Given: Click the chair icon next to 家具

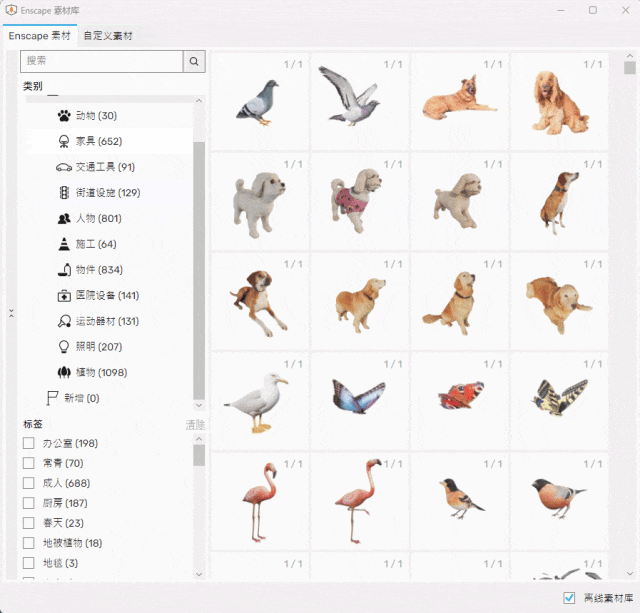Looking at the screenshot, I should click(x=64, y=142).
